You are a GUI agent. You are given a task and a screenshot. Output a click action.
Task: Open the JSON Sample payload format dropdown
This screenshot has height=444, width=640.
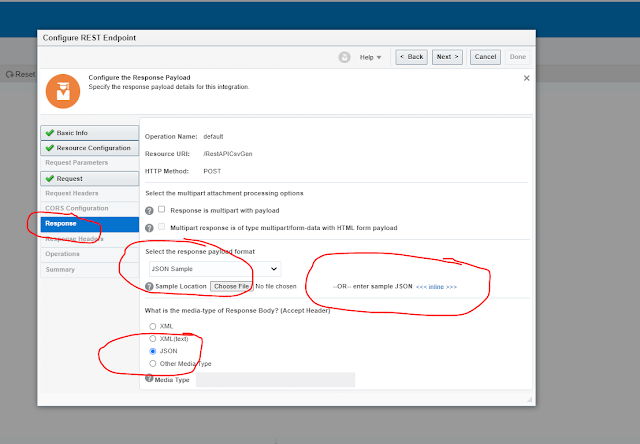[x=215, y=269]
